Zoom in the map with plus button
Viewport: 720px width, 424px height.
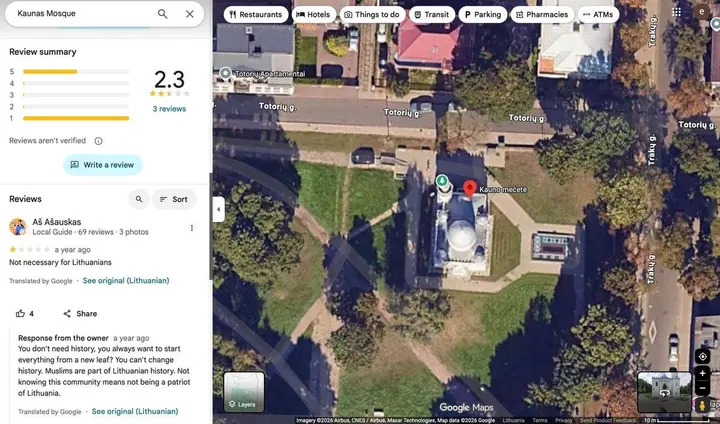[702, 373]
